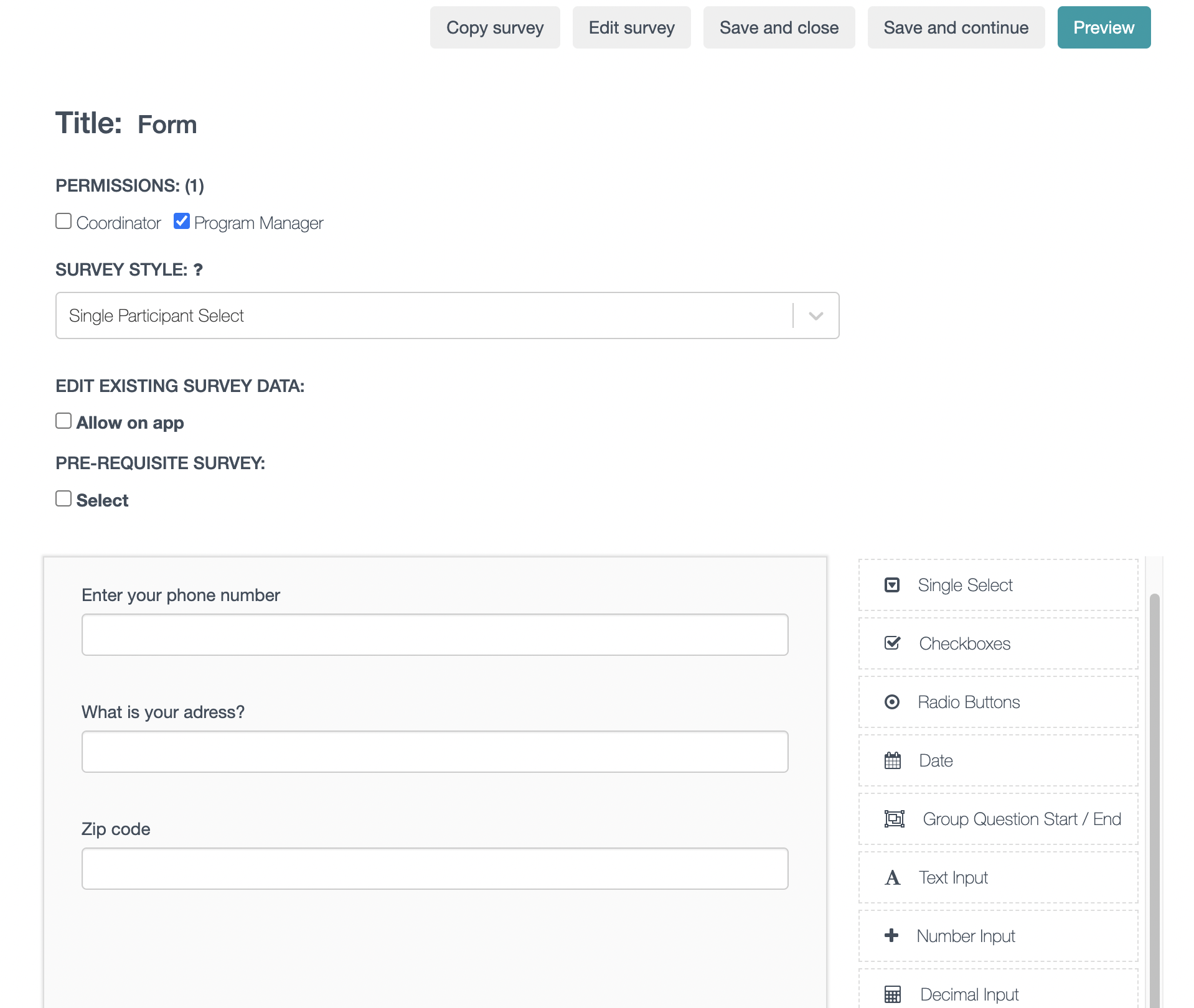The image size is (1194, 1008).
Task: Open the Survey Style dropdown
Action: [x=816, y=315]
